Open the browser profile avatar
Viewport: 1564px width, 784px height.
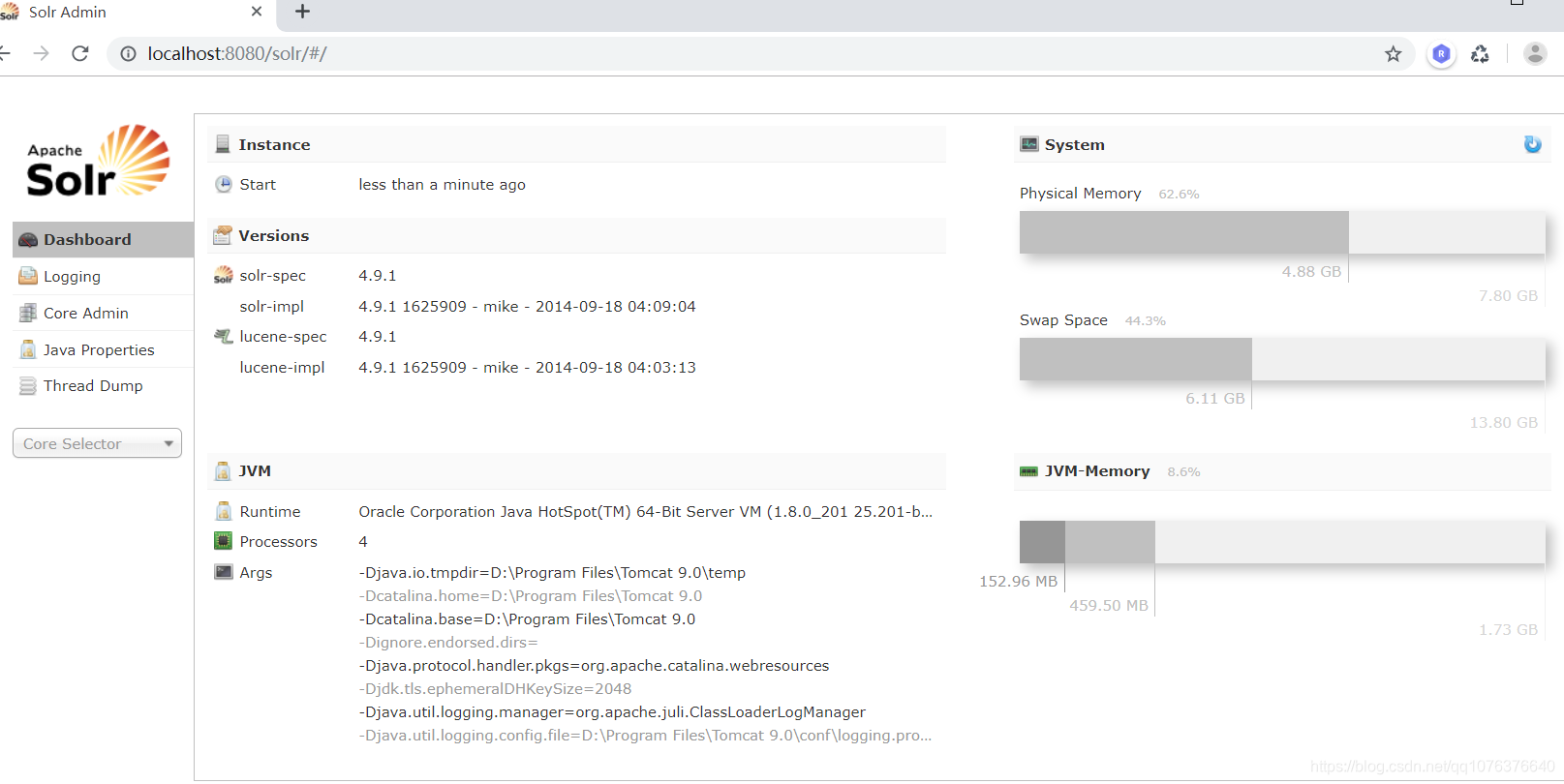(1535, 53)
